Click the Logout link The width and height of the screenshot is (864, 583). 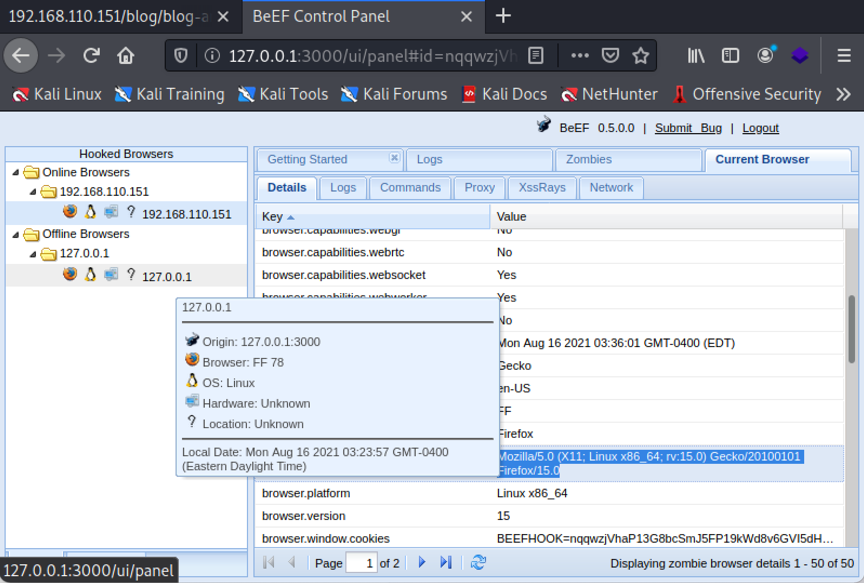tap(760, 128)
